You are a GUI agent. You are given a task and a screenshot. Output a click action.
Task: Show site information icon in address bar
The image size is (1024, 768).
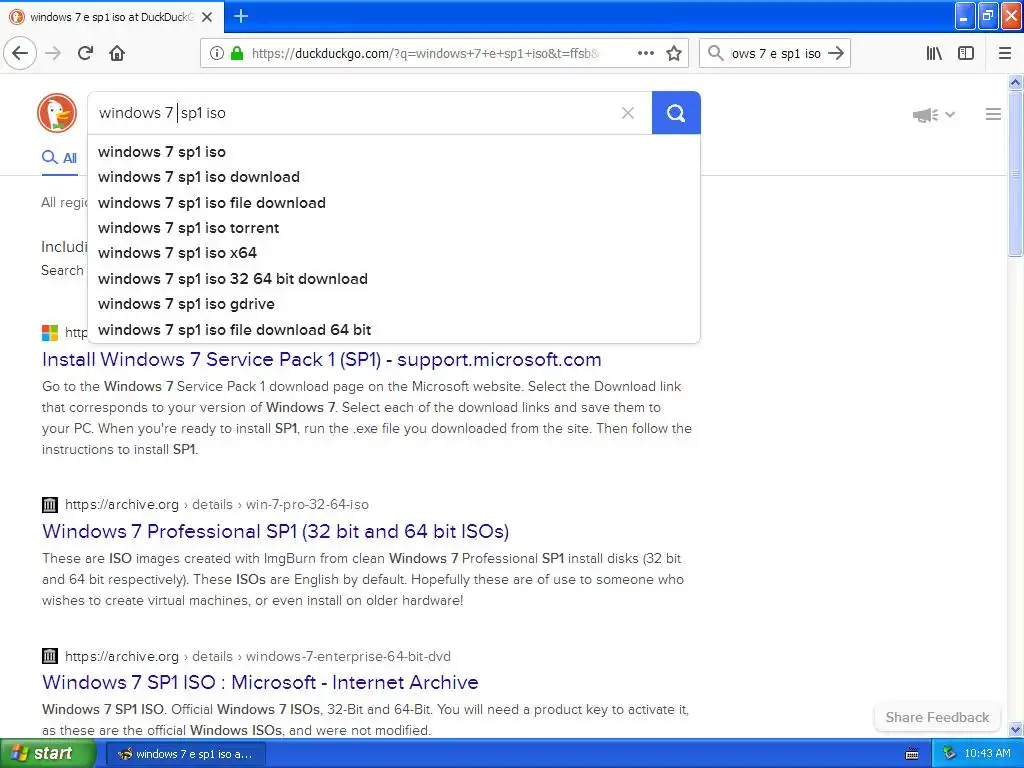[217, 53]
